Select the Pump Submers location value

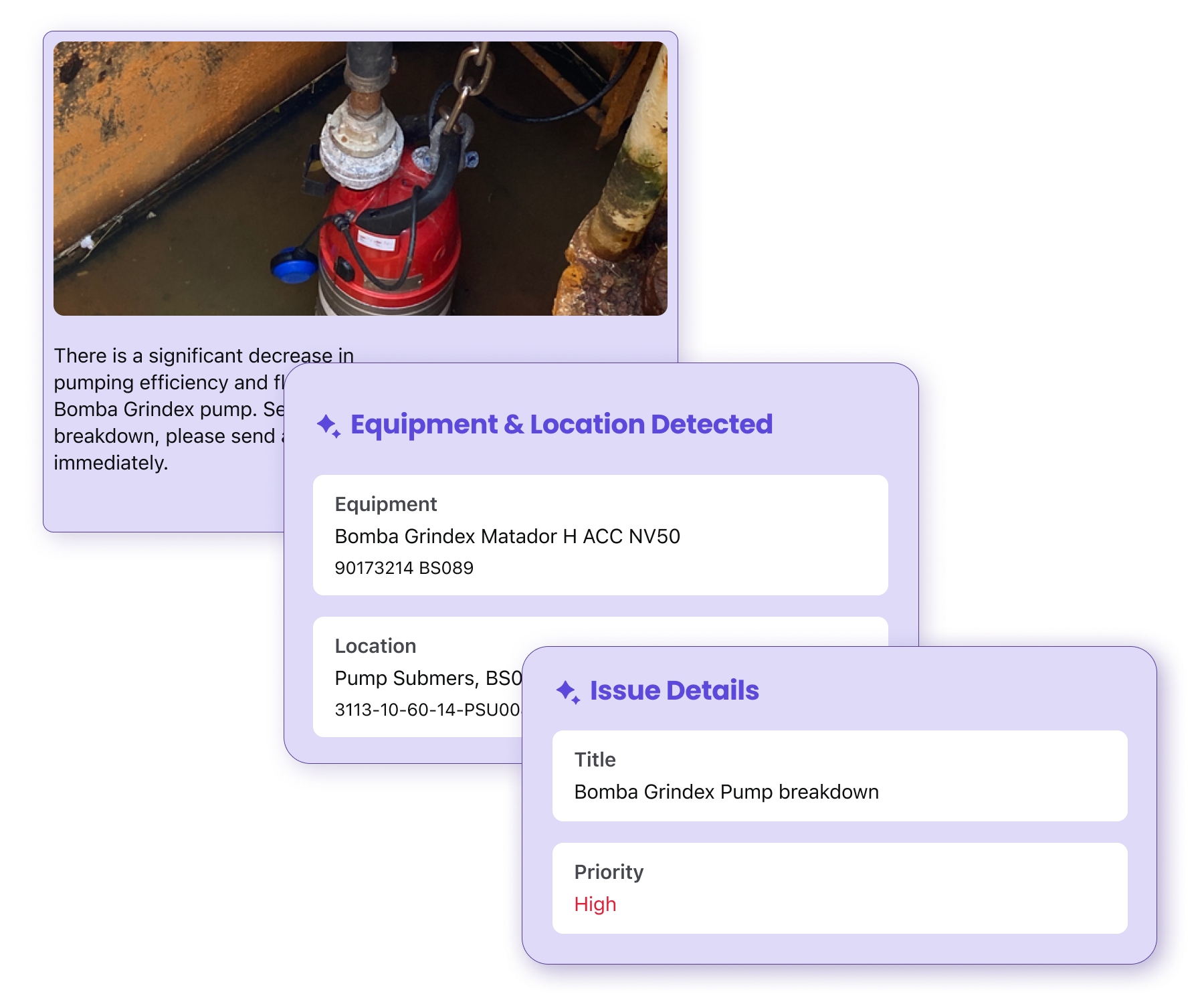(428, 678)
